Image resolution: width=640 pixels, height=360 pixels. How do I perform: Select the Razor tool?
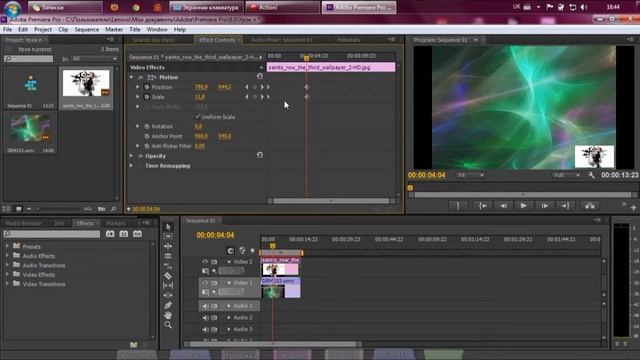168,276
